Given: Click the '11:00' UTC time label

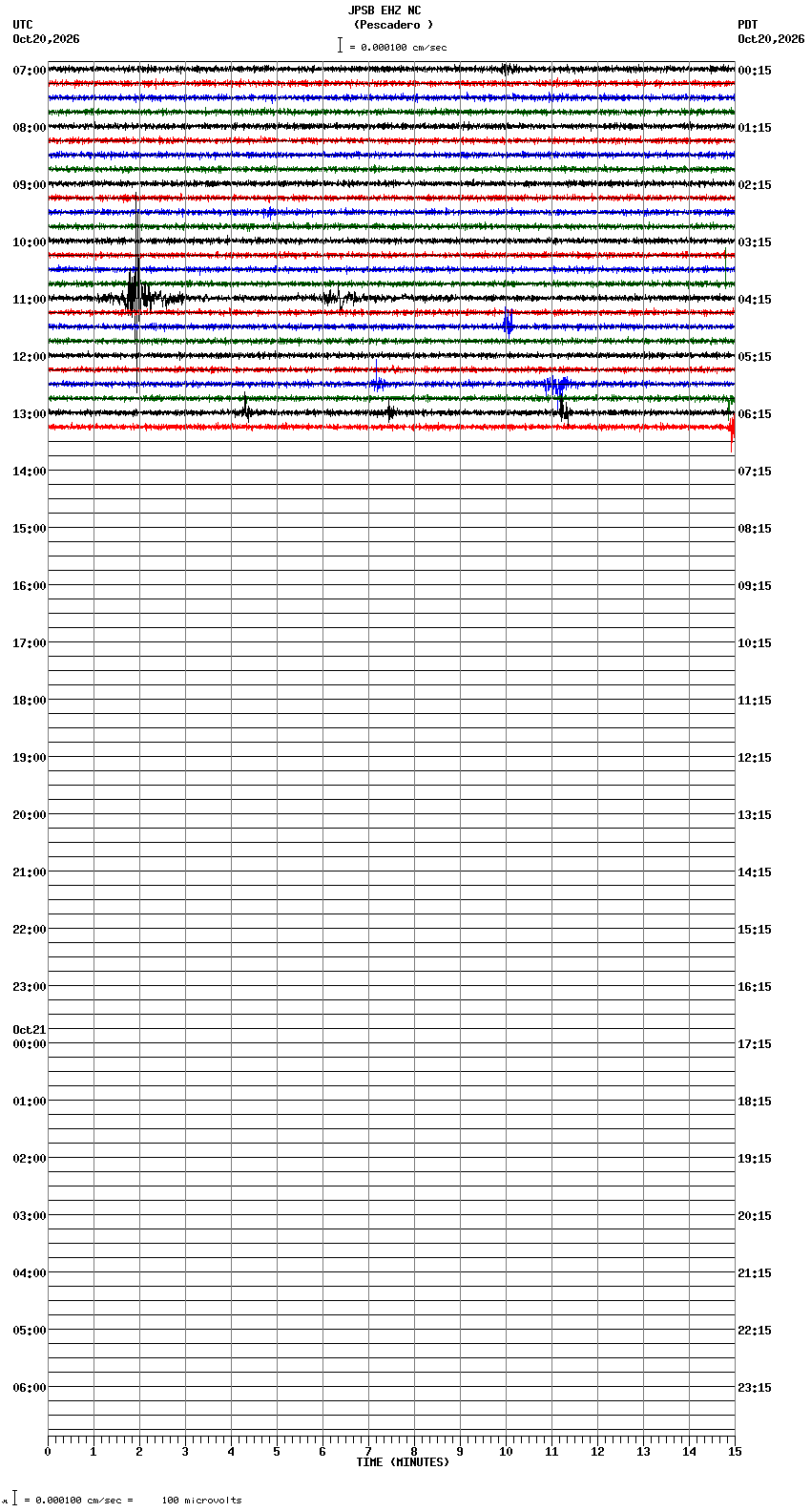Looking at the screenshot, I should click(x=30, y=300).
